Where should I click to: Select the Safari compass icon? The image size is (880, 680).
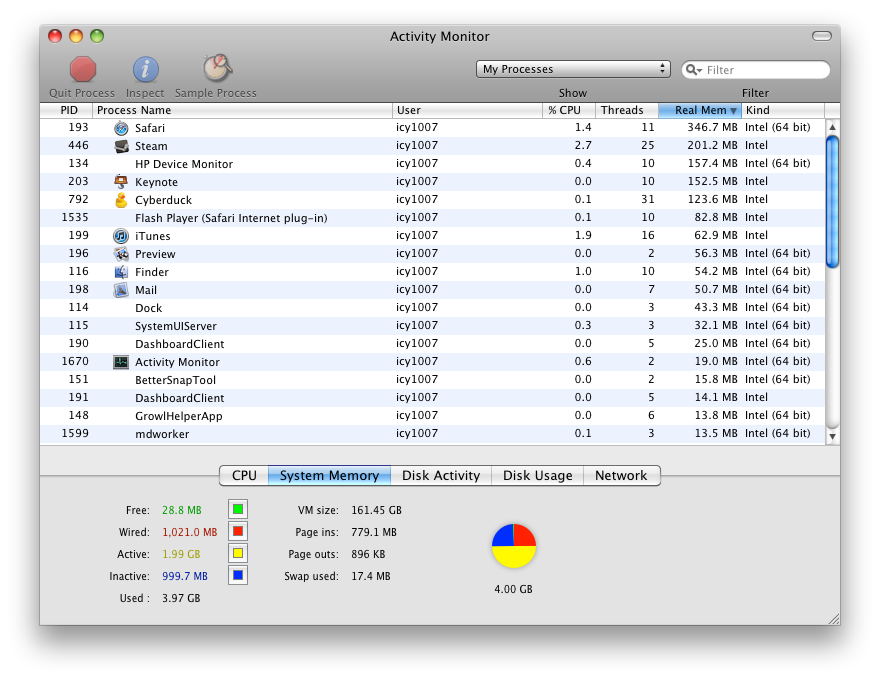(121, 128)
